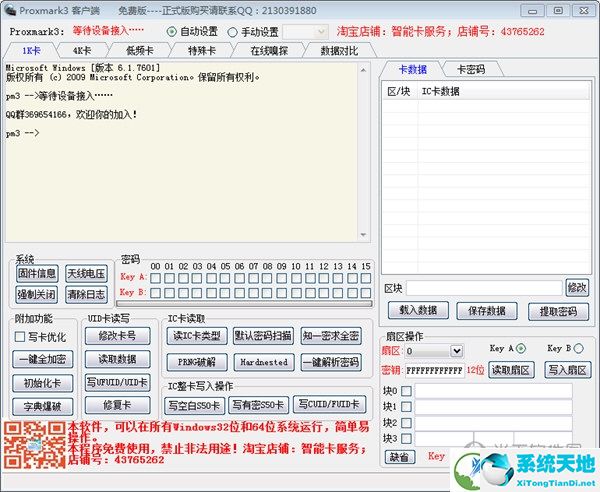Viewport: 600px width, 492px height.
Task: Click the 一键解析密码 button
Action: [331, 362]
